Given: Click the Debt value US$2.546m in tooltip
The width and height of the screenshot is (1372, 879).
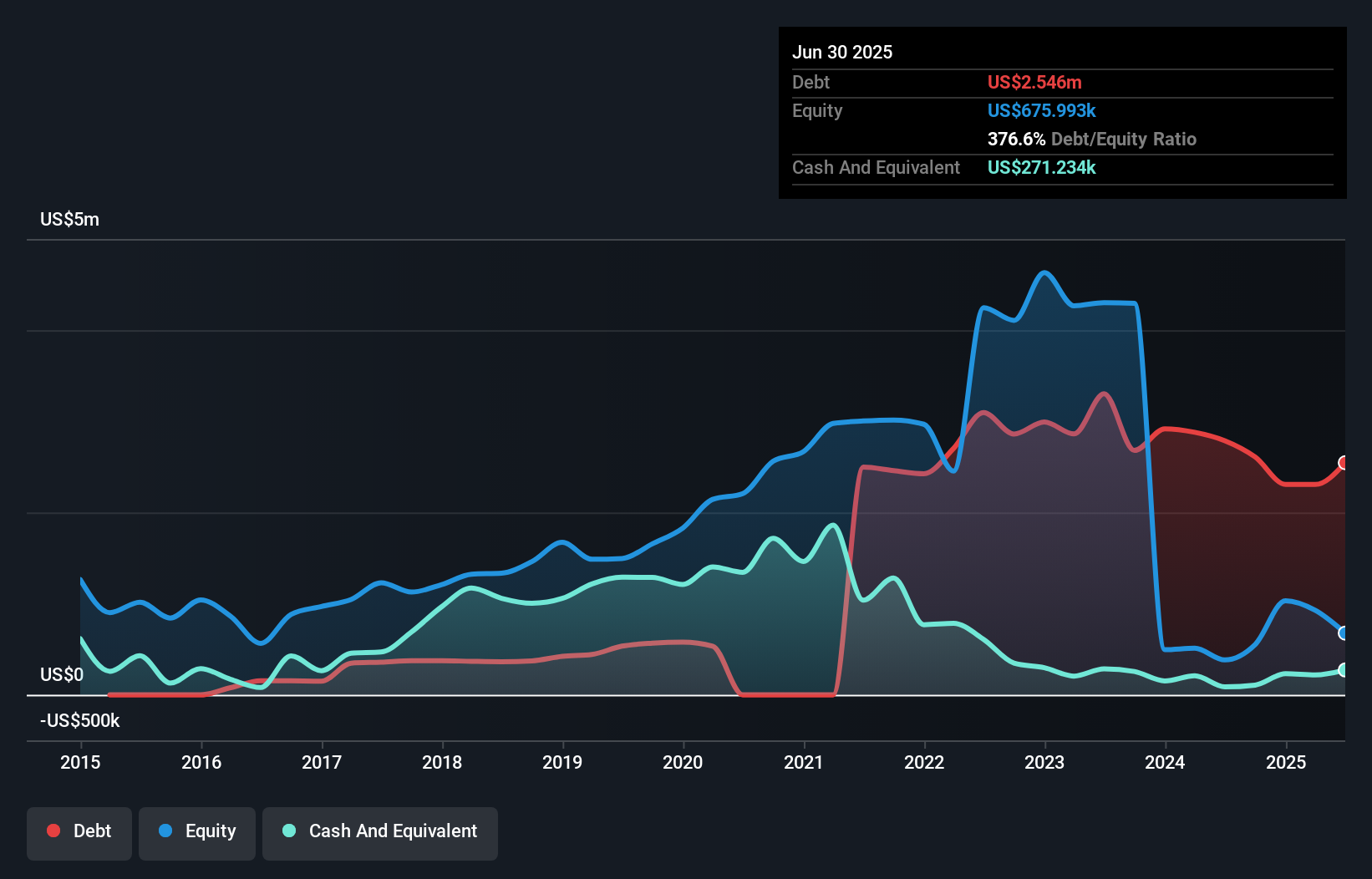Looking at the screenshot, I should 1034,82.
